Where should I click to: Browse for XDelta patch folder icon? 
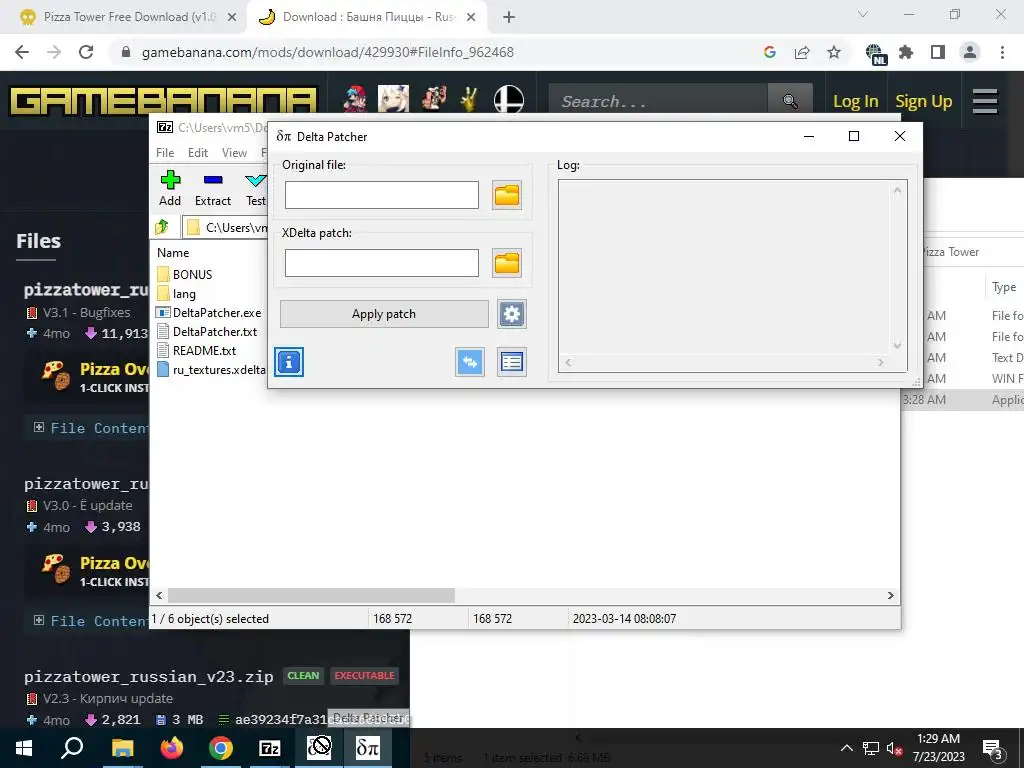click(507, 263)
